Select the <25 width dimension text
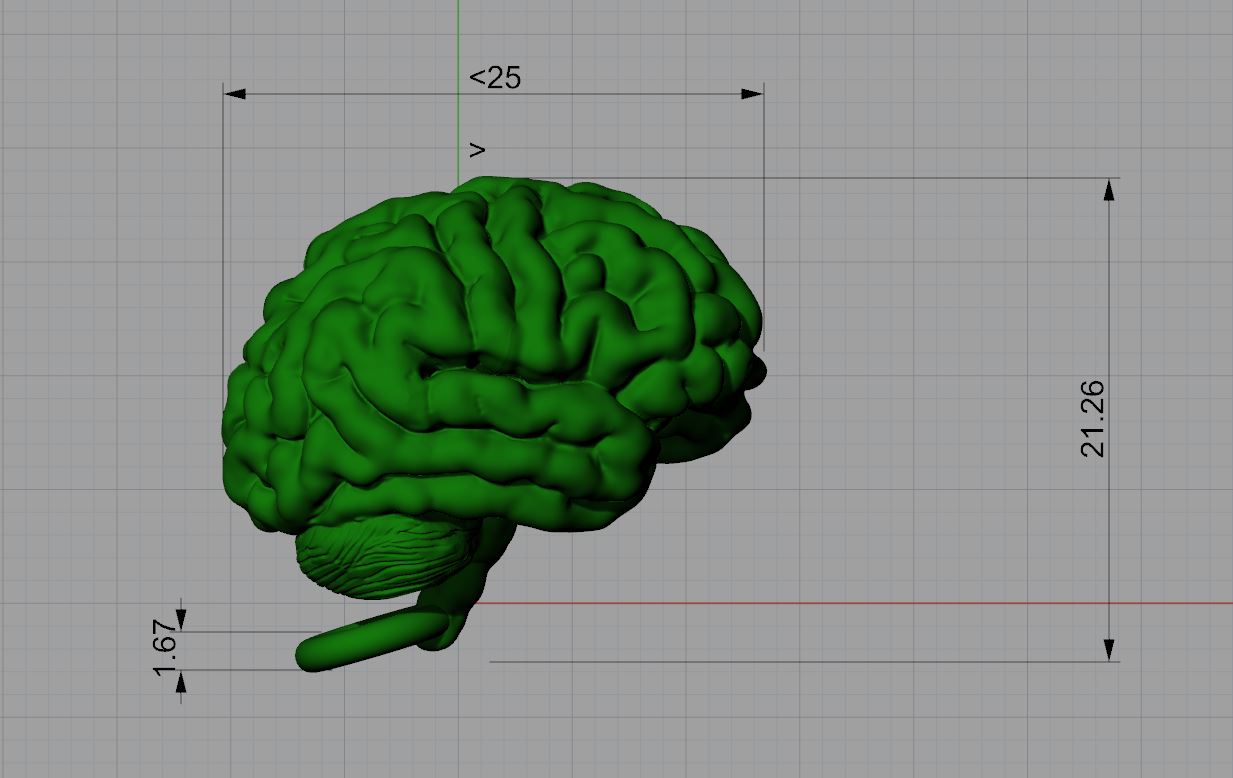 (495, 77)
